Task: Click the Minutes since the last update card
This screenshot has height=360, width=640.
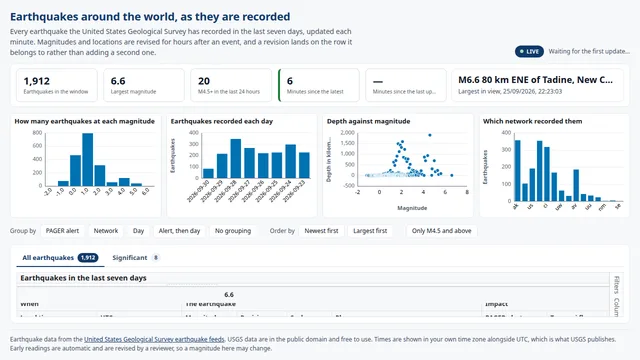Action: pyautogui.click(x=406, y=85)
